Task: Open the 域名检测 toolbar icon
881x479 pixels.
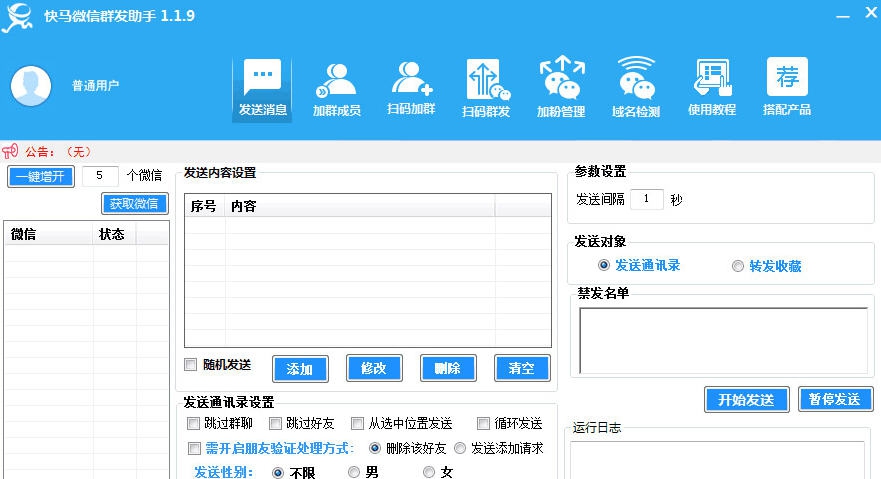Action: (x=635, y=87)
